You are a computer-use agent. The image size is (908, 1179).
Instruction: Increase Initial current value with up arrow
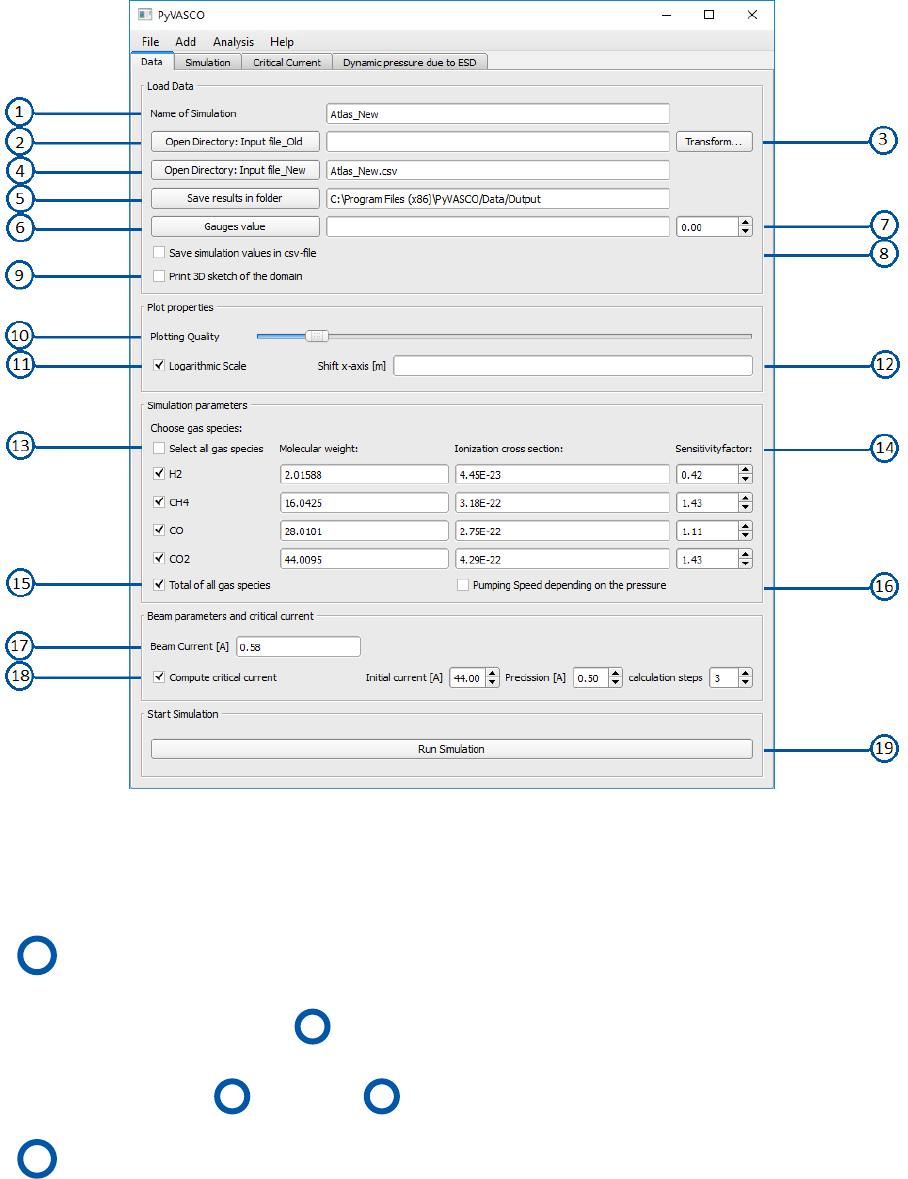click(x=492, y=673)
